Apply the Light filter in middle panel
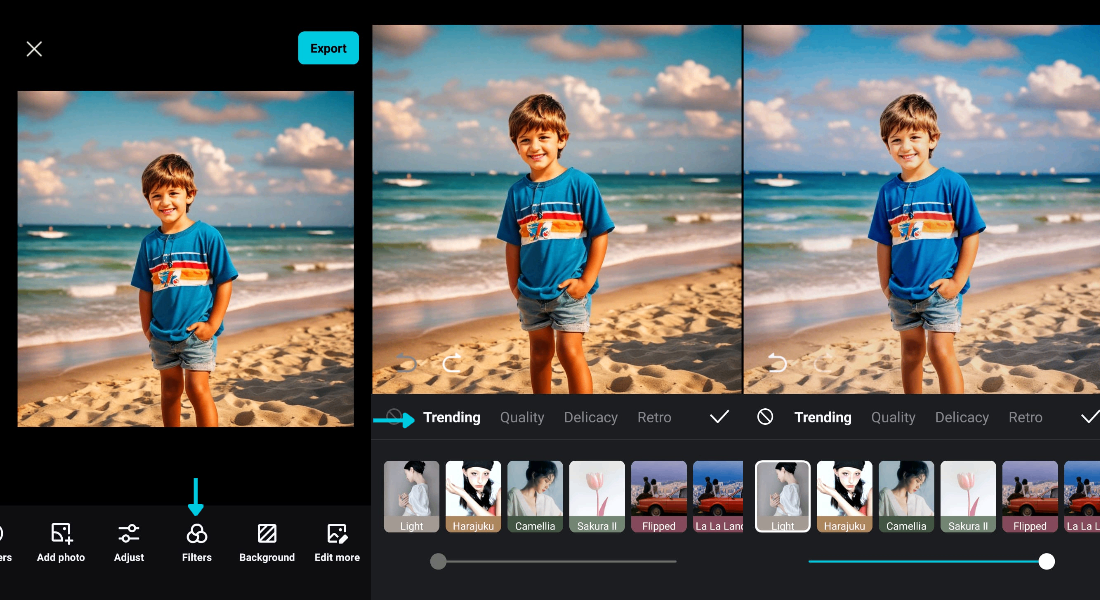Image resolution: width=1100 pixels, height=600 pixels. pos(412,496)
